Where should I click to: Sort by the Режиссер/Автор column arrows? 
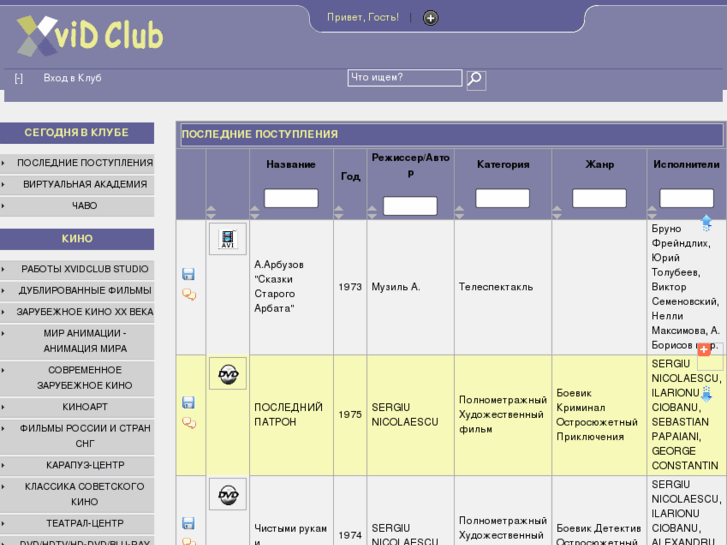pyautogui.click(x=372, y=212)
